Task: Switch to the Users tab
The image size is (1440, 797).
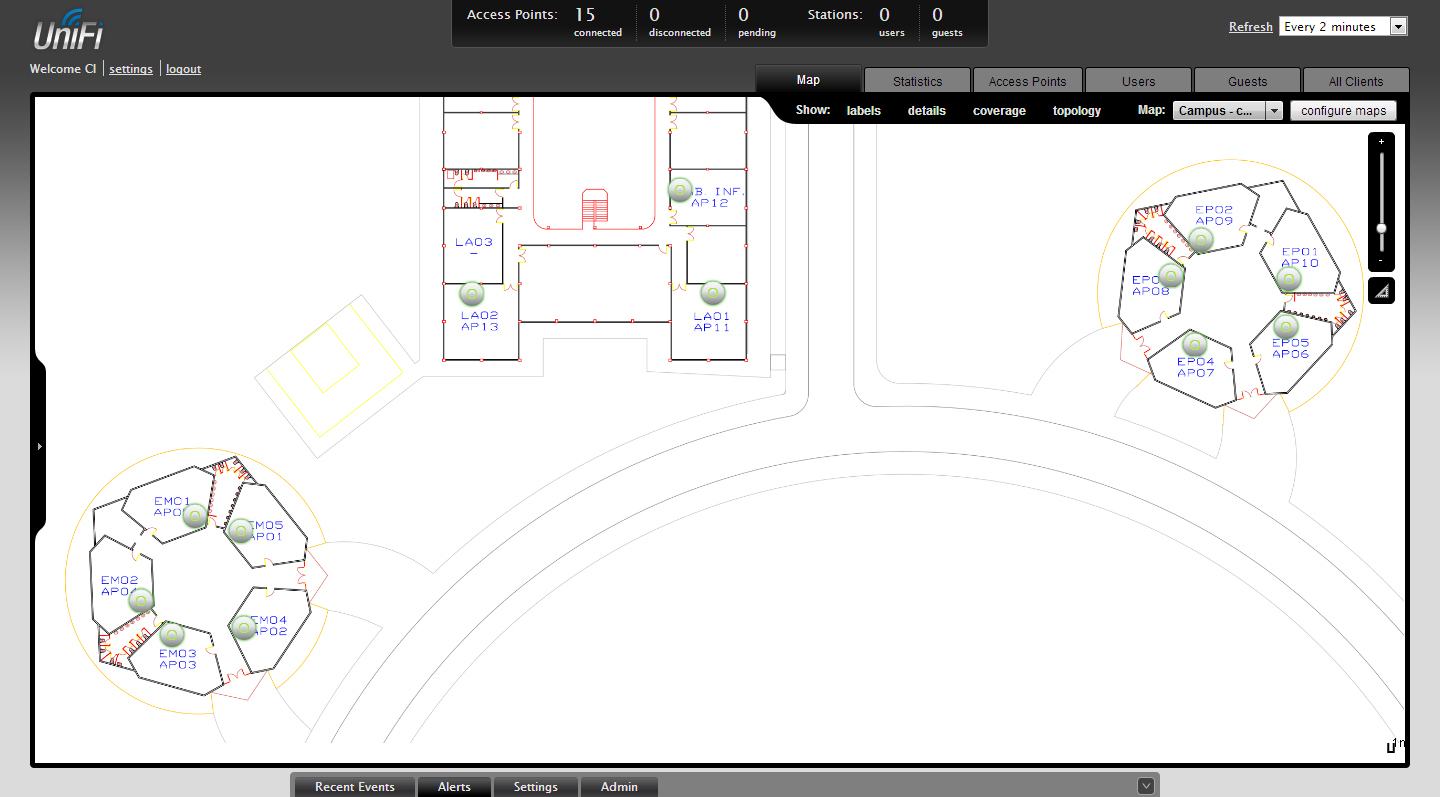Action: tap(1138, 81)
